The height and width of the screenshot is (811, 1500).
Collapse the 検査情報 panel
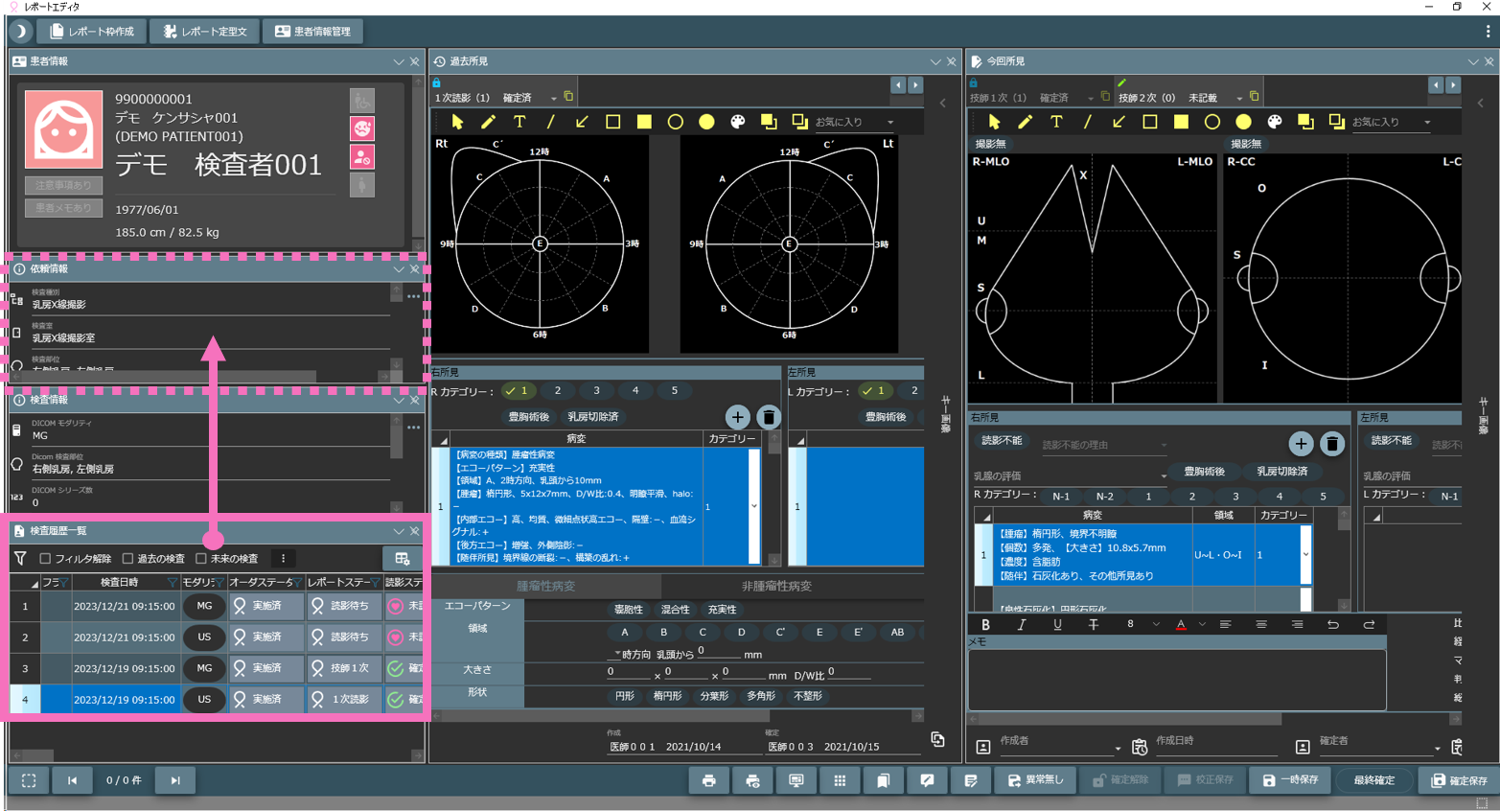click(398, 400)
